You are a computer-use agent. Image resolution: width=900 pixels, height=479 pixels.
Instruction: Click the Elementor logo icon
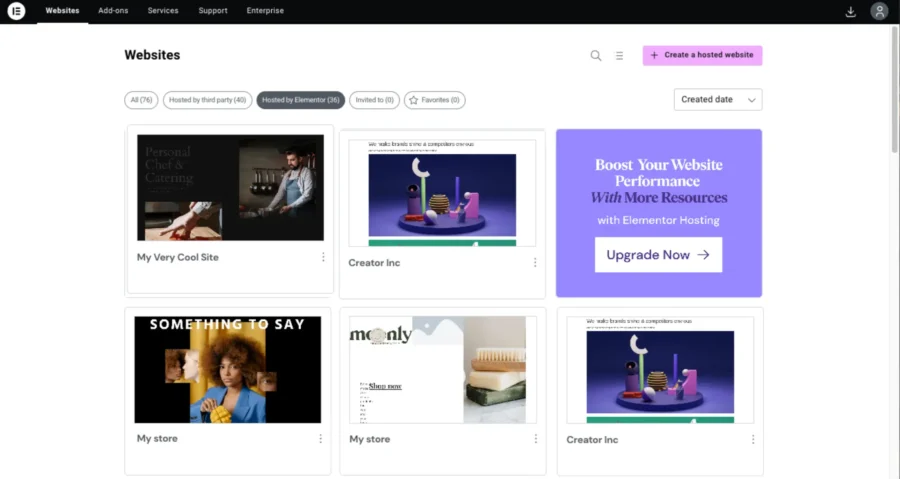[x=16, y=11]
